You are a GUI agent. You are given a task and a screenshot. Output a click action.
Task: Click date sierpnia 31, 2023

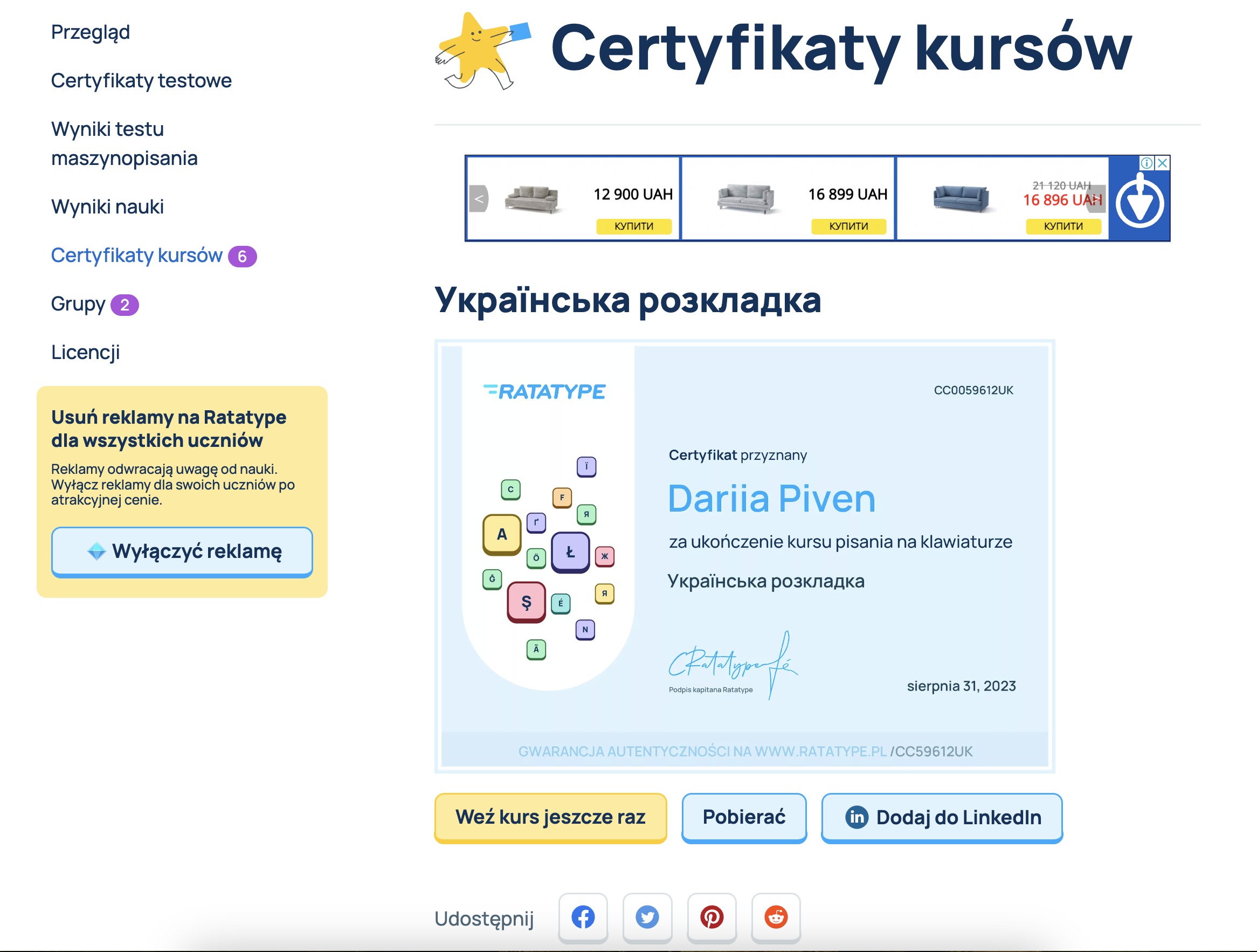tap(961, 686)
